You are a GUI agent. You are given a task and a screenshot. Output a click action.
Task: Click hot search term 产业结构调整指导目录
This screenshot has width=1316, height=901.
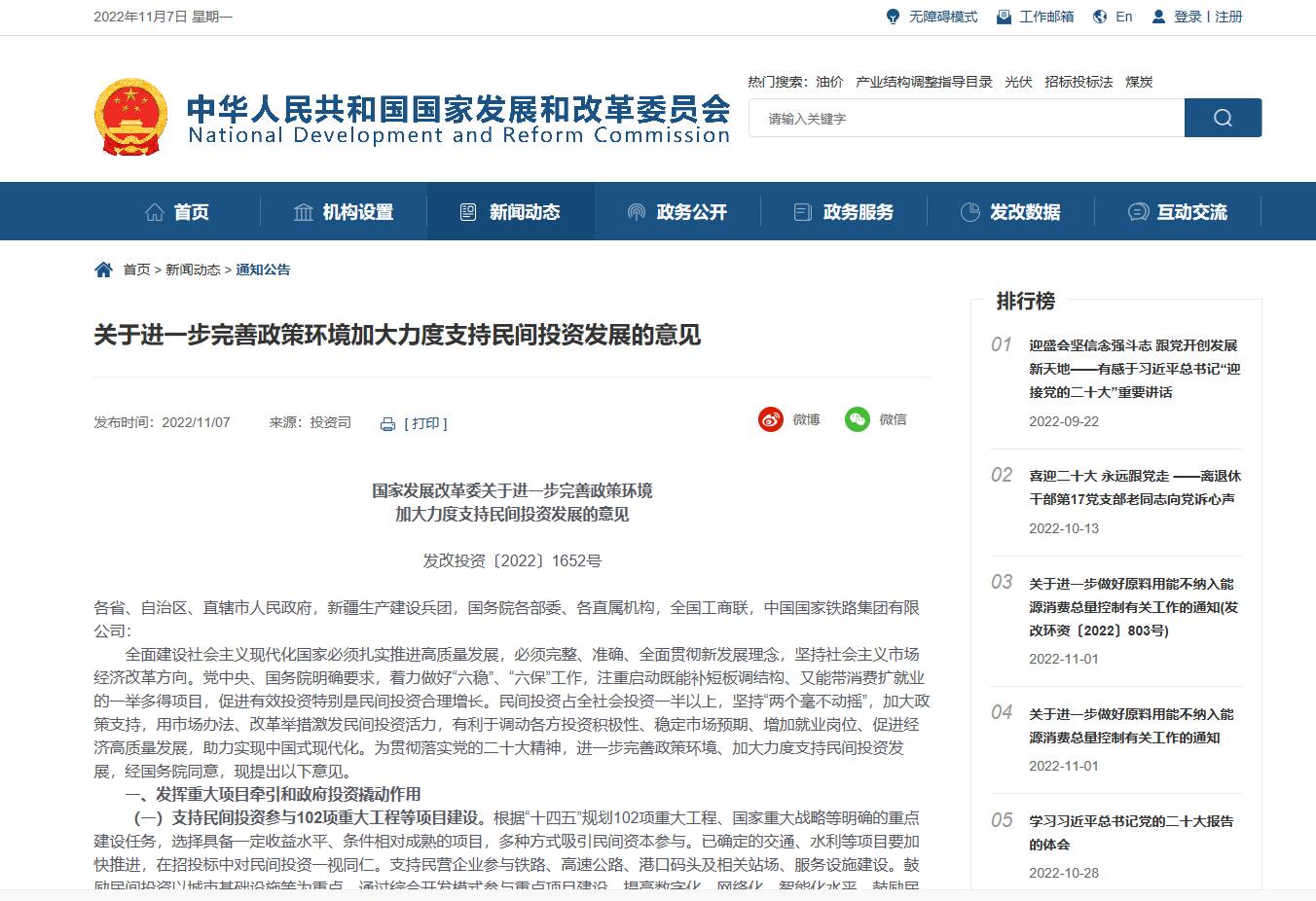pyautogui.click(x=924, y=82)
